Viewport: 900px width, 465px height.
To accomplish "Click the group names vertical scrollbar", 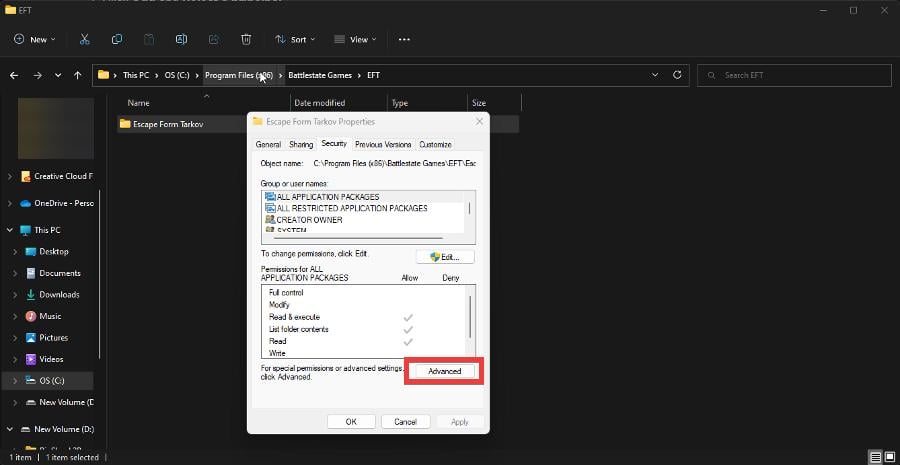I will click(x=470, y=207).
